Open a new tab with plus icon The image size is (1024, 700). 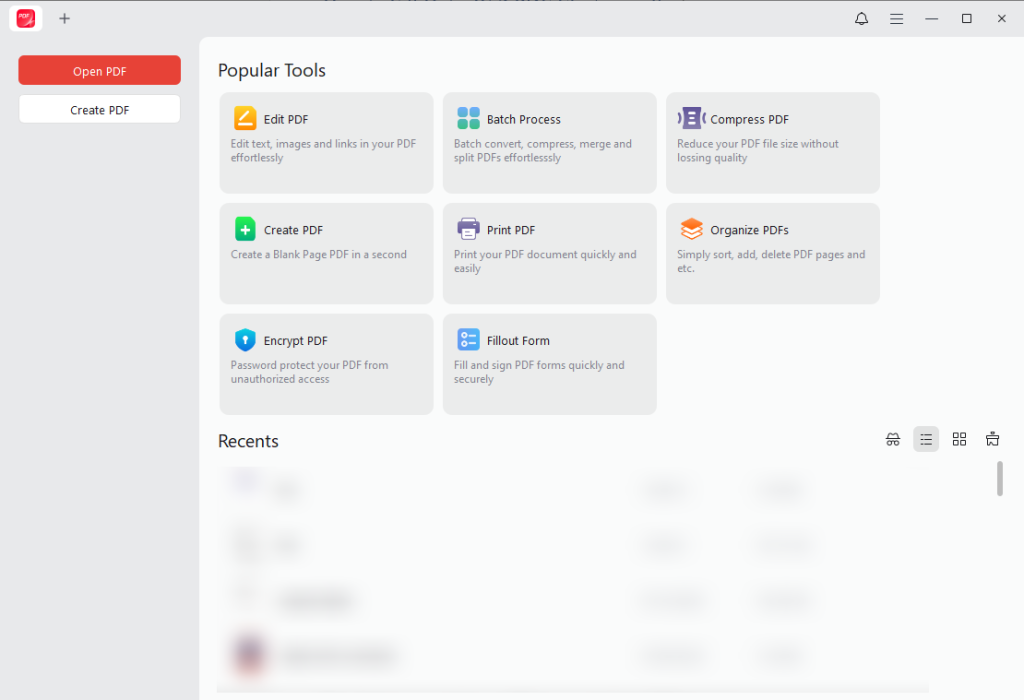click(x=64, y=19)
